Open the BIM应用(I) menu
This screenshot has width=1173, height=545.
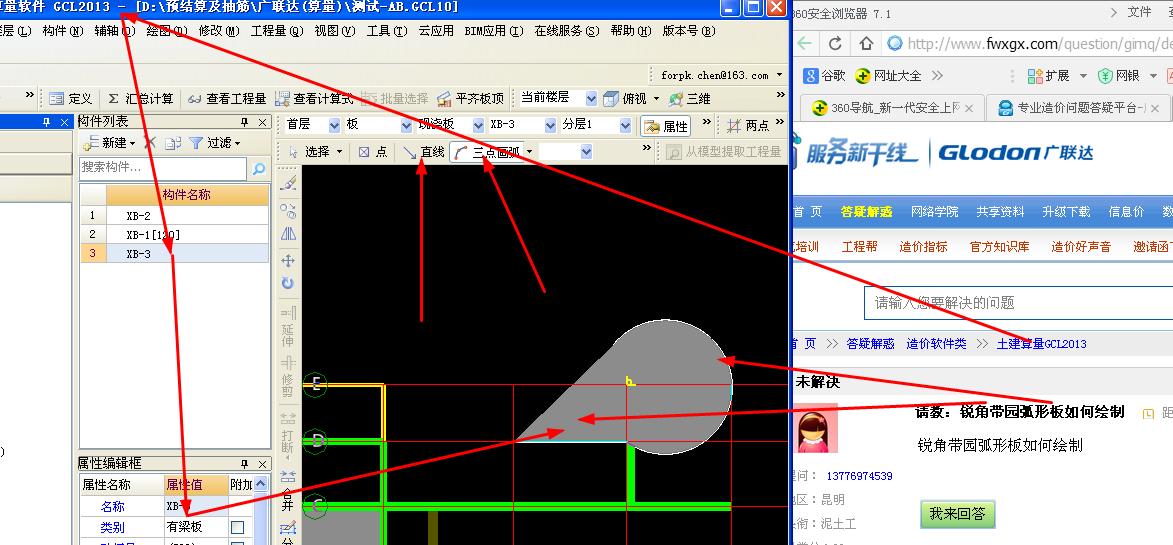494,31
